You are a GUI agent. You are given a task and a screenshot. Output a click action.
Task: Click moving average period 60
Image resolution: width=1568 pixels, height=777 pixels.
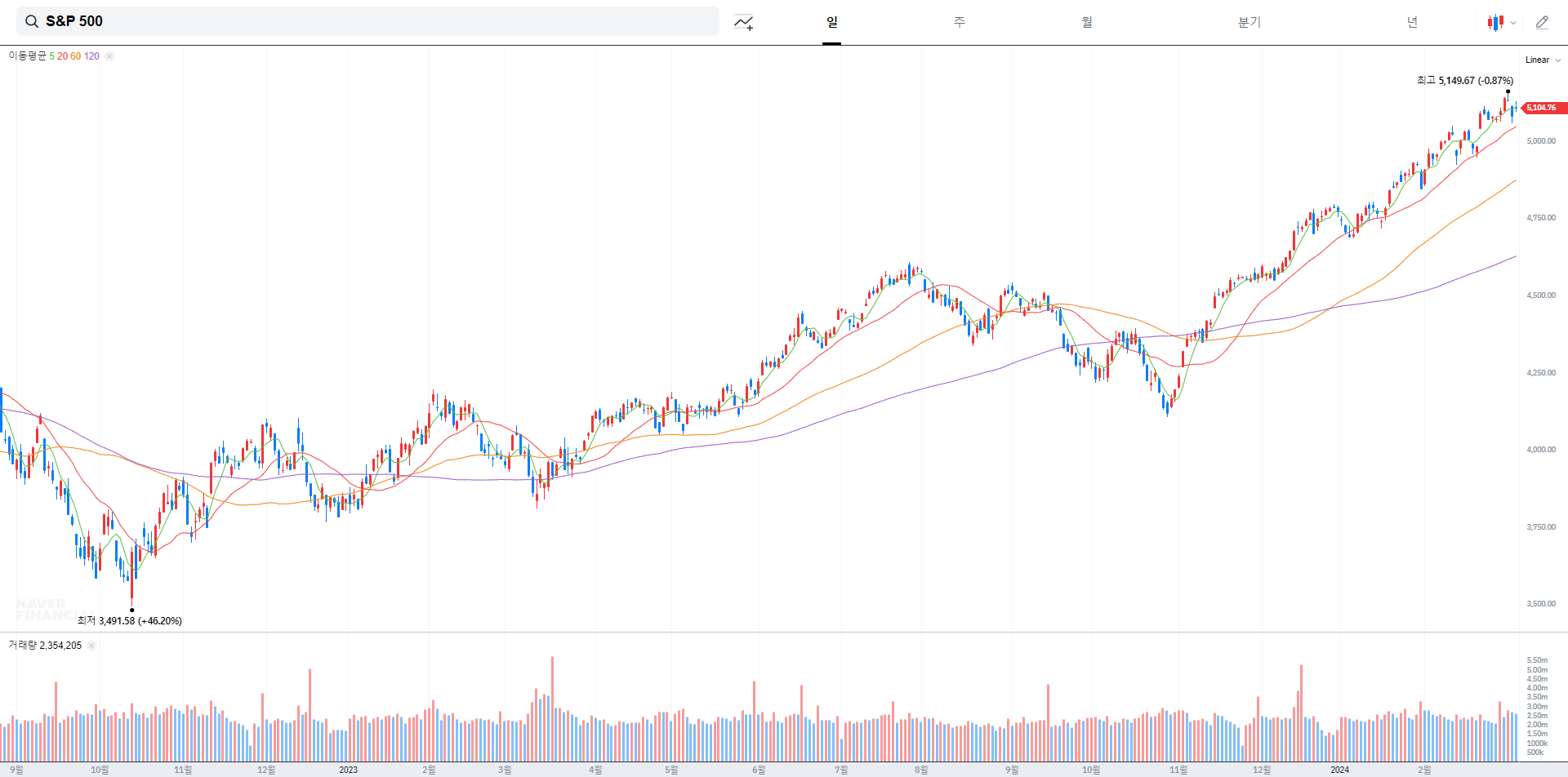tap(75, 56)
